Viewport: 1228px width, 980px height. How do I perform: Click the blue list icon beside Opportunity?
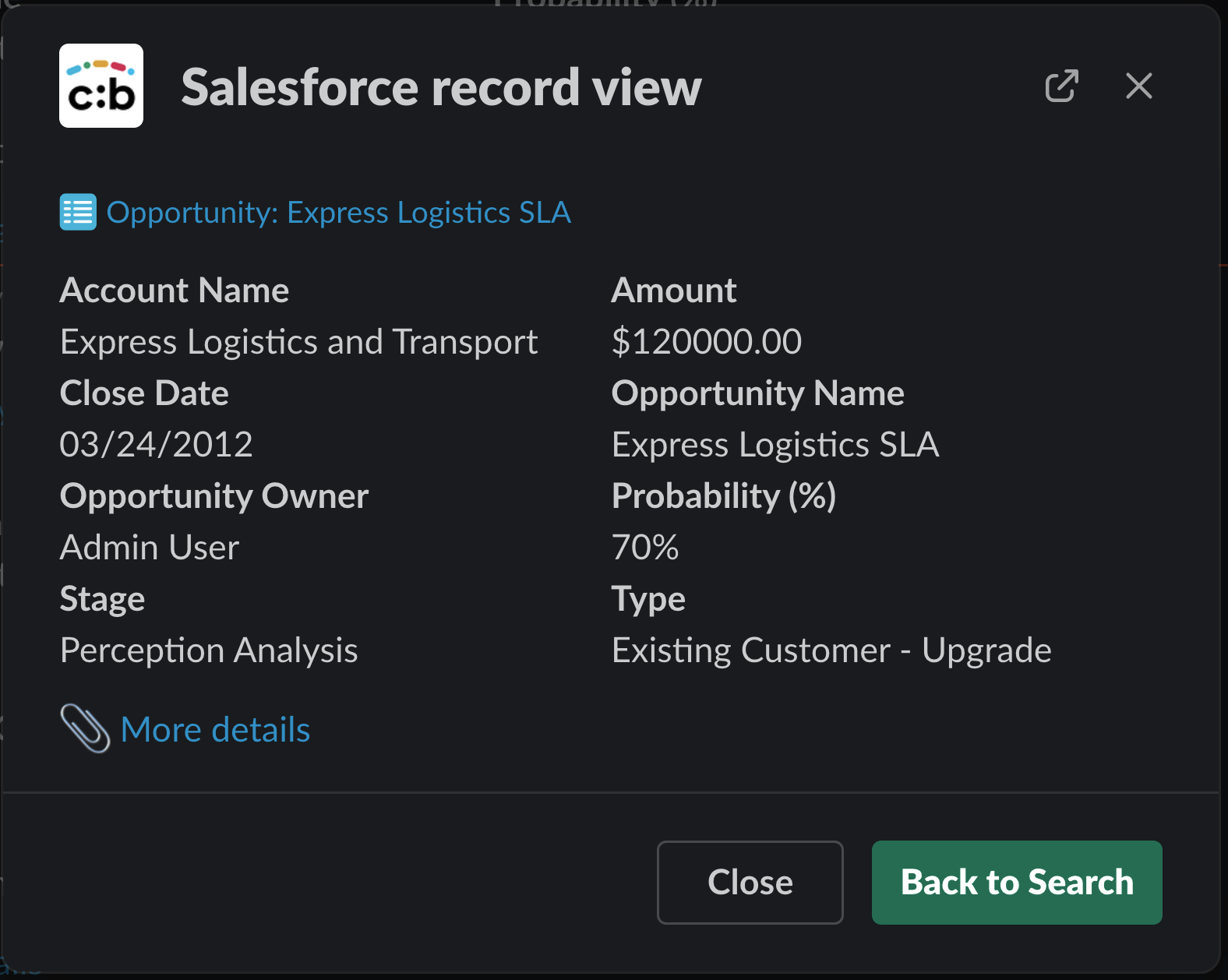click(78, 212)
